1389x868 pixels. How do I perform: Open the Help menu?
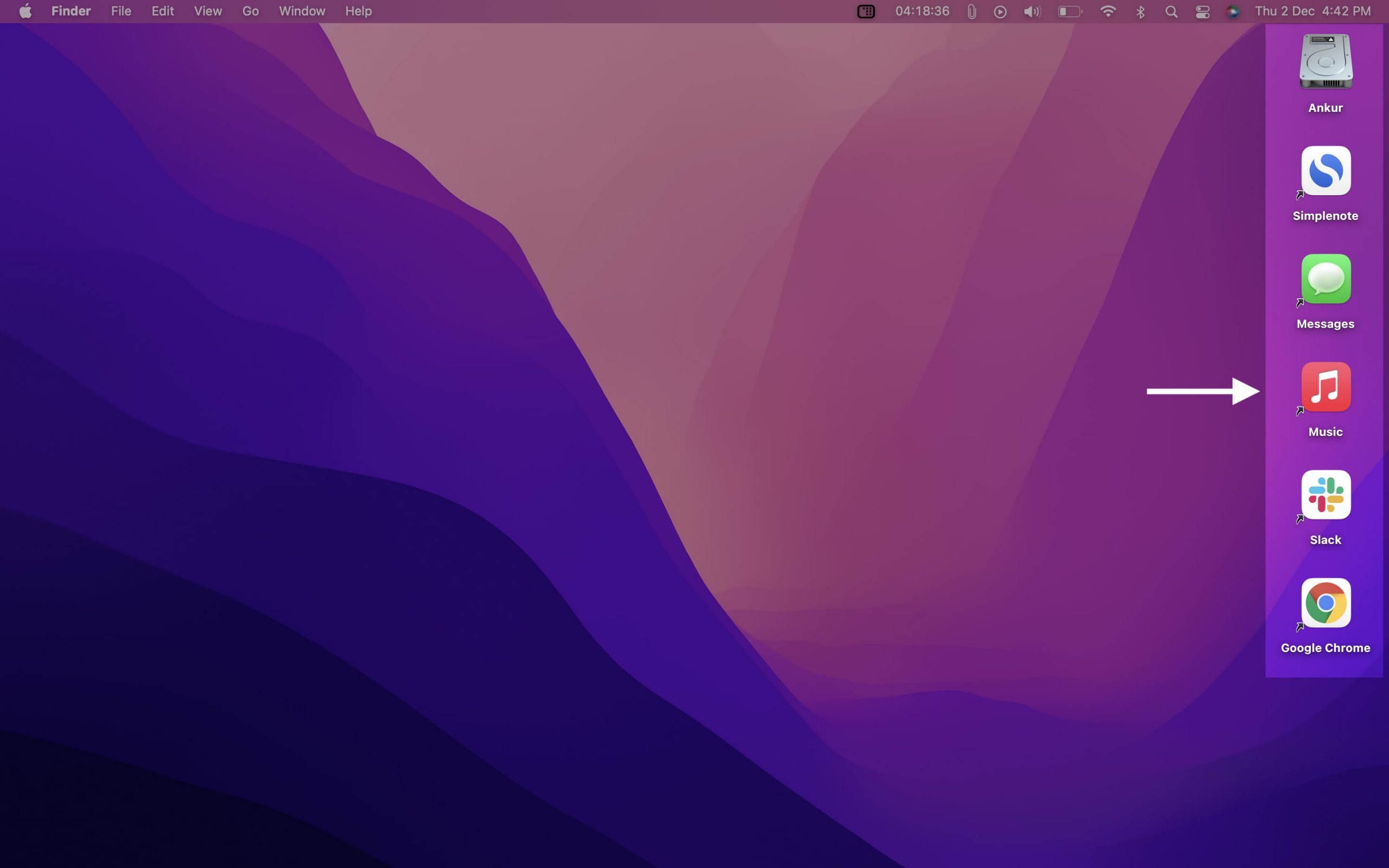click(357, 11)
